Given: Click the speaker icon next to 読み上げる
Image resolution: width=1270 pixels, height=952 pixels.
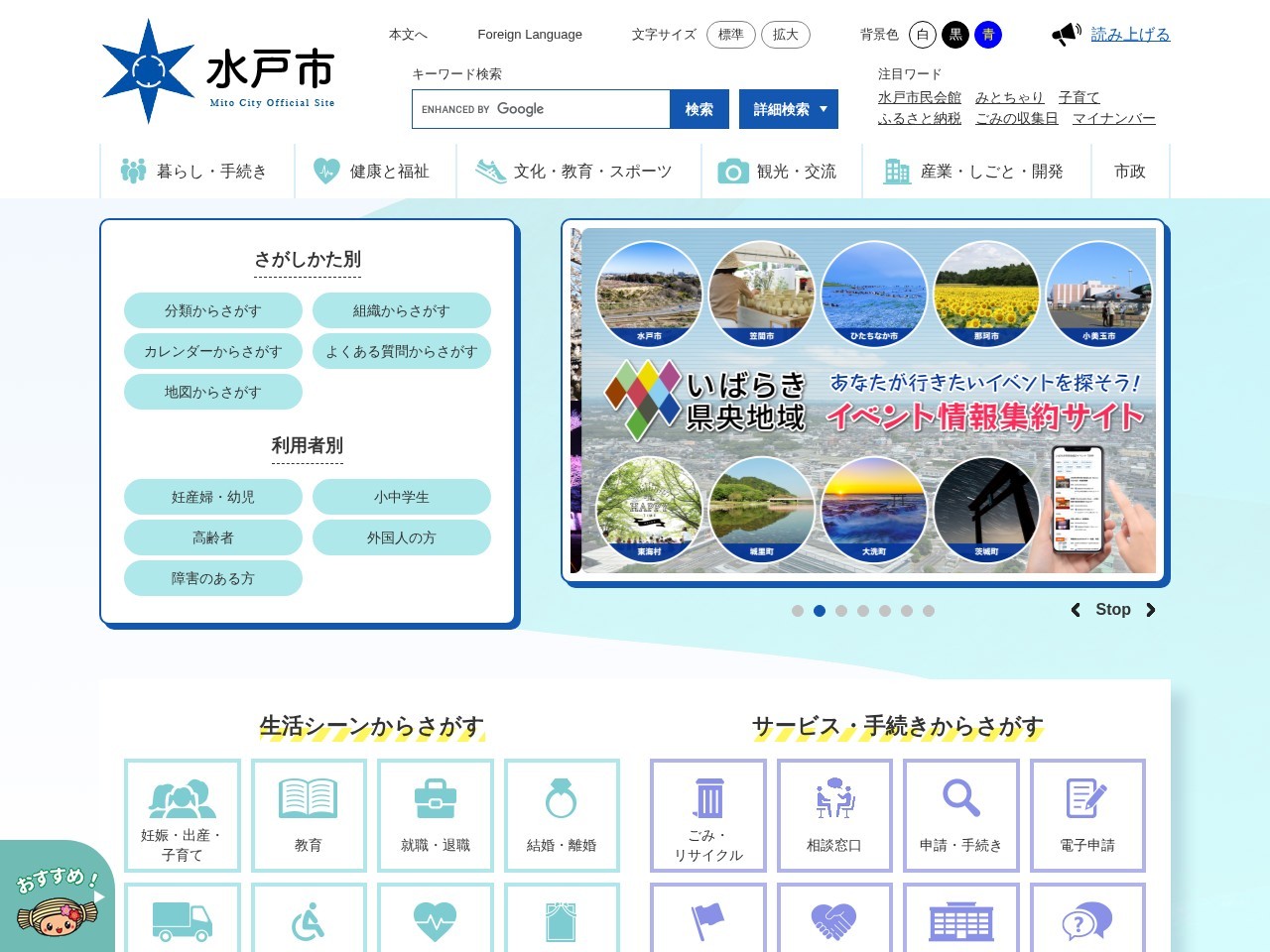Looking at the screenshot, I should click(x=1065, y=32).
